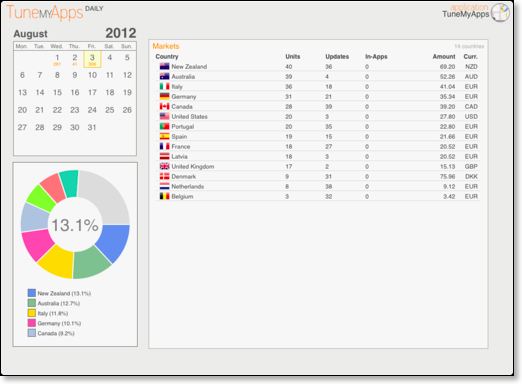Image resolution: width=522 pixels, height=384 pixels.
Task: Select the blue New Zealand legend swatch
Action: click(x=32, y=293)
